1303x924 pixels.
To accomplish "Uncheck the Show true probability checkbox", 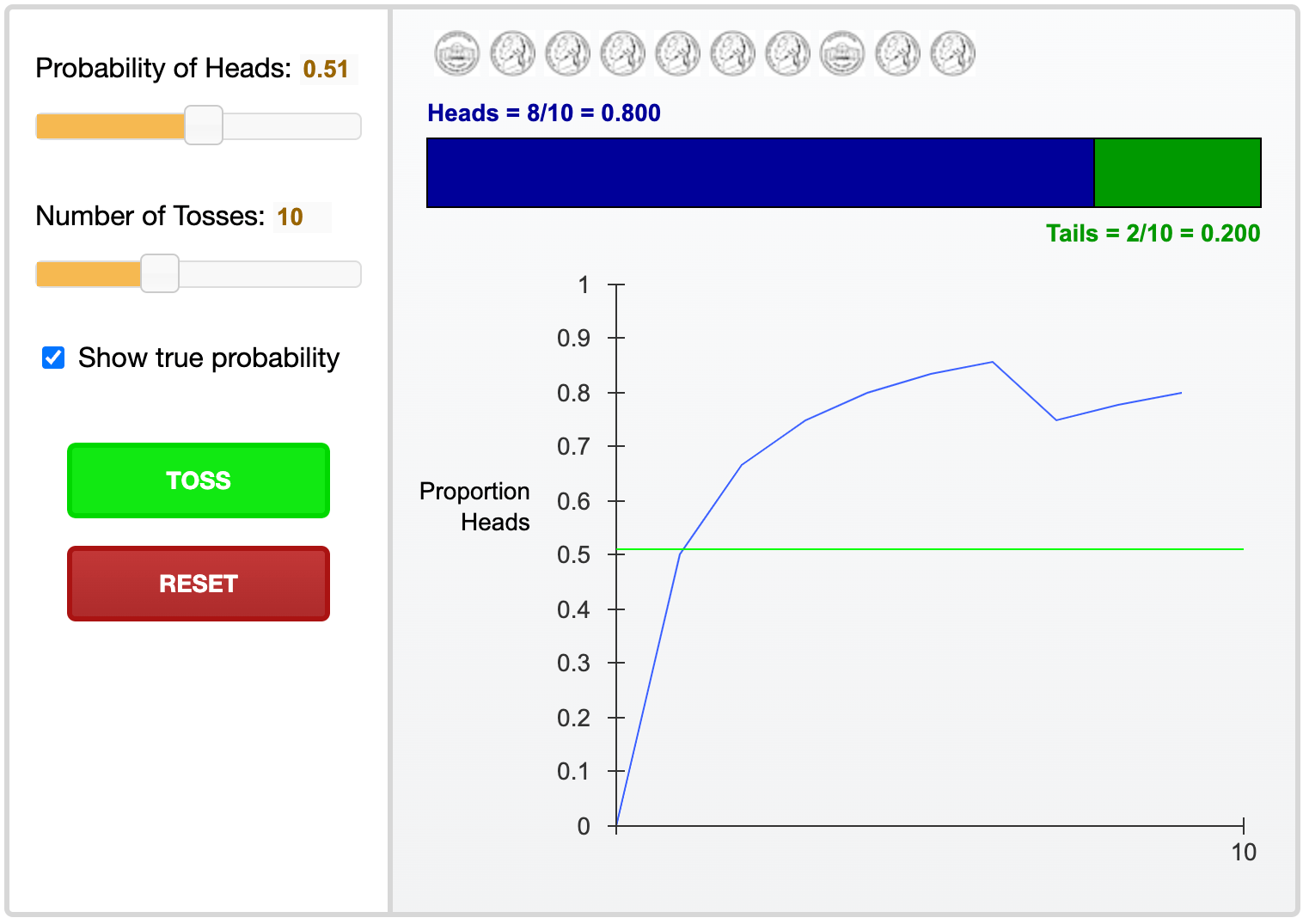I will pyautogui.click(x=53, y=358).
